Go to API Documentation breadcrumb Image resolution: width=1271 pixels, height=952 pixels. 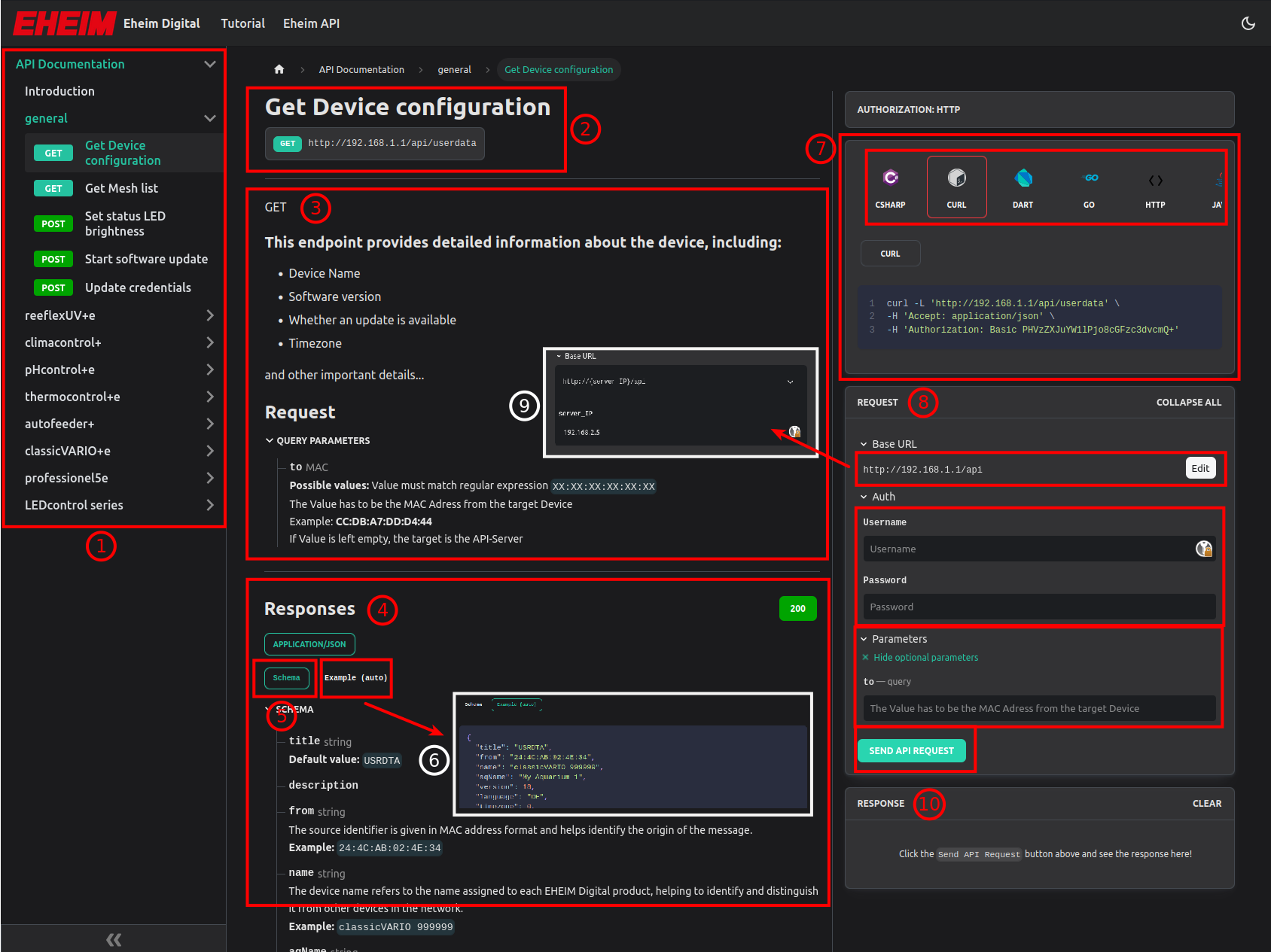click(361, 69)
